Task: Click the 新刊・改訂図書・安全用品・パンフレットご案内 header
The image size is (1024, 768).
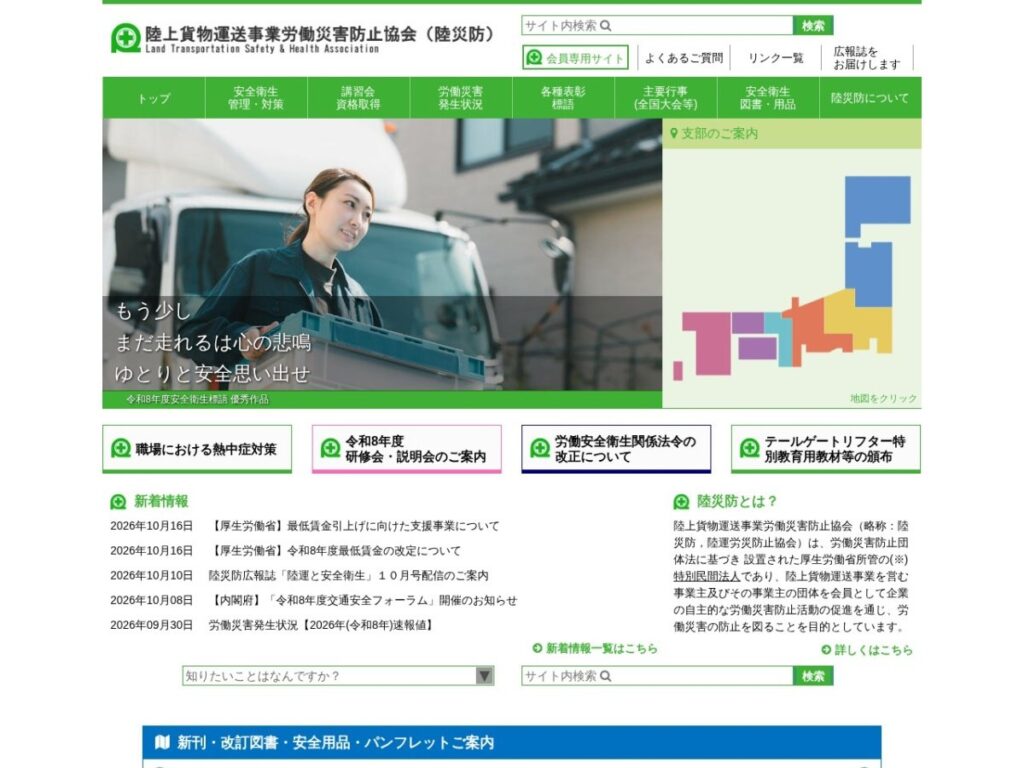Action: (x=512, y=743)
